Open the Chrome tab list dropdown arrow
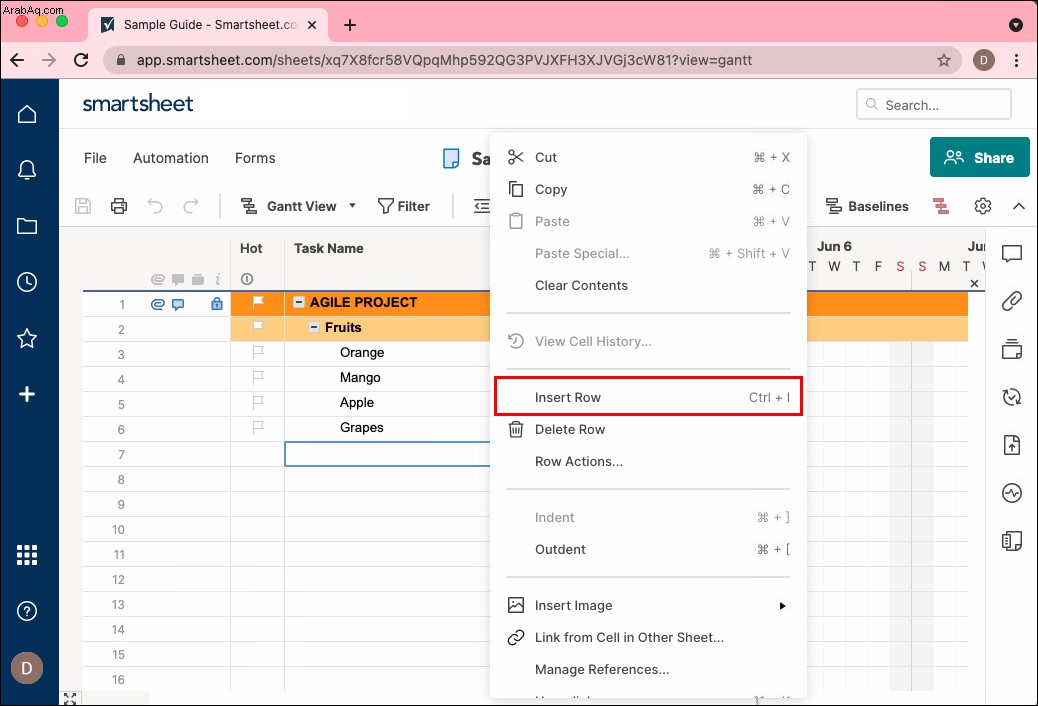The image size is (1038, 706). tap(1015, 25)
